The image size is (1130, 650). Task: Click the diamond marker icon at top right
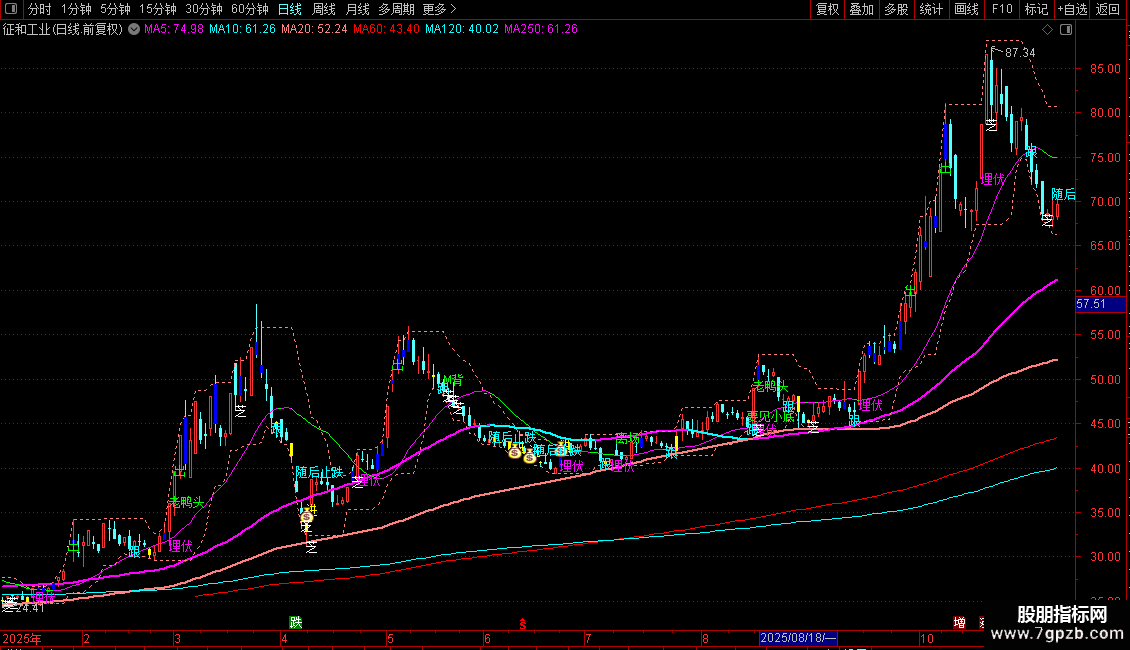click(1046, 29)
